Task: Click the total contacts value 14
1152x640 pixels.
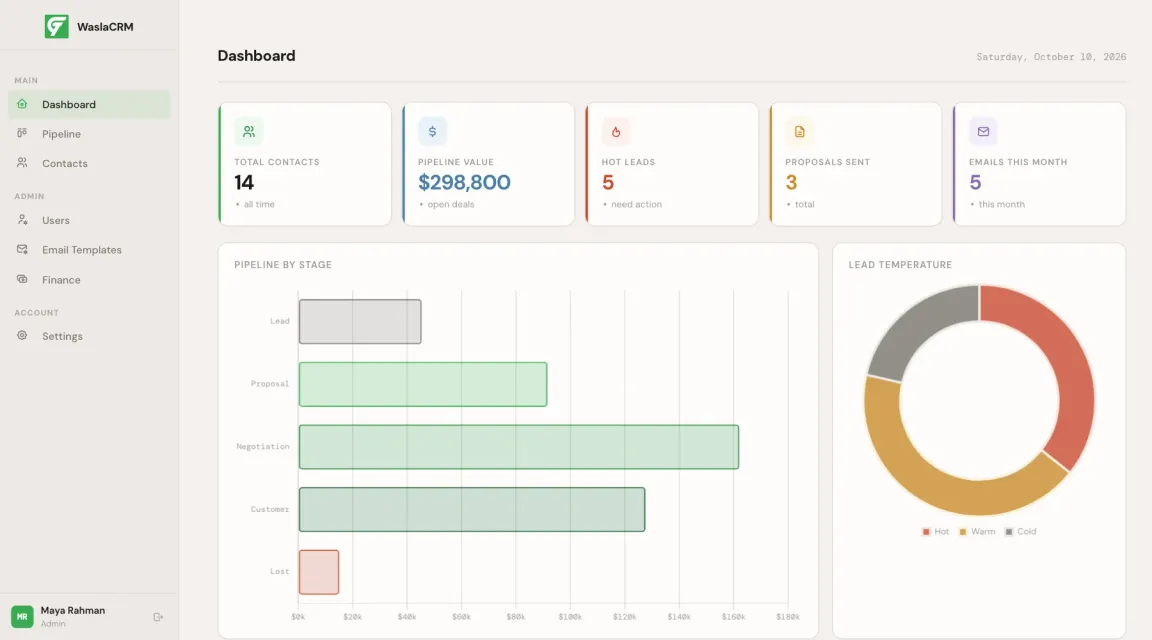Action: click(x=244, y=182)
